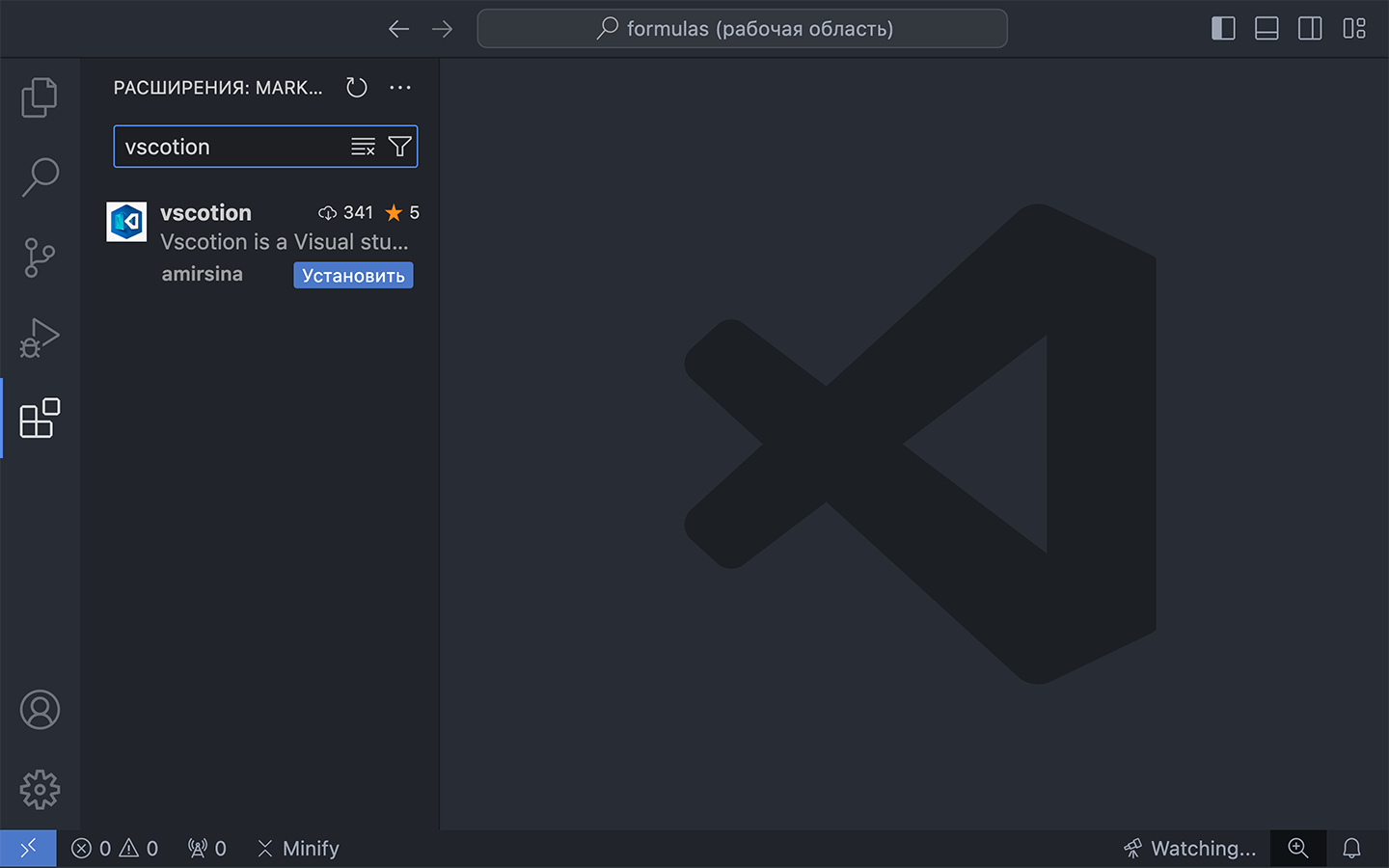Open the vscotion extension logo thumbnail

coord(126,222)
